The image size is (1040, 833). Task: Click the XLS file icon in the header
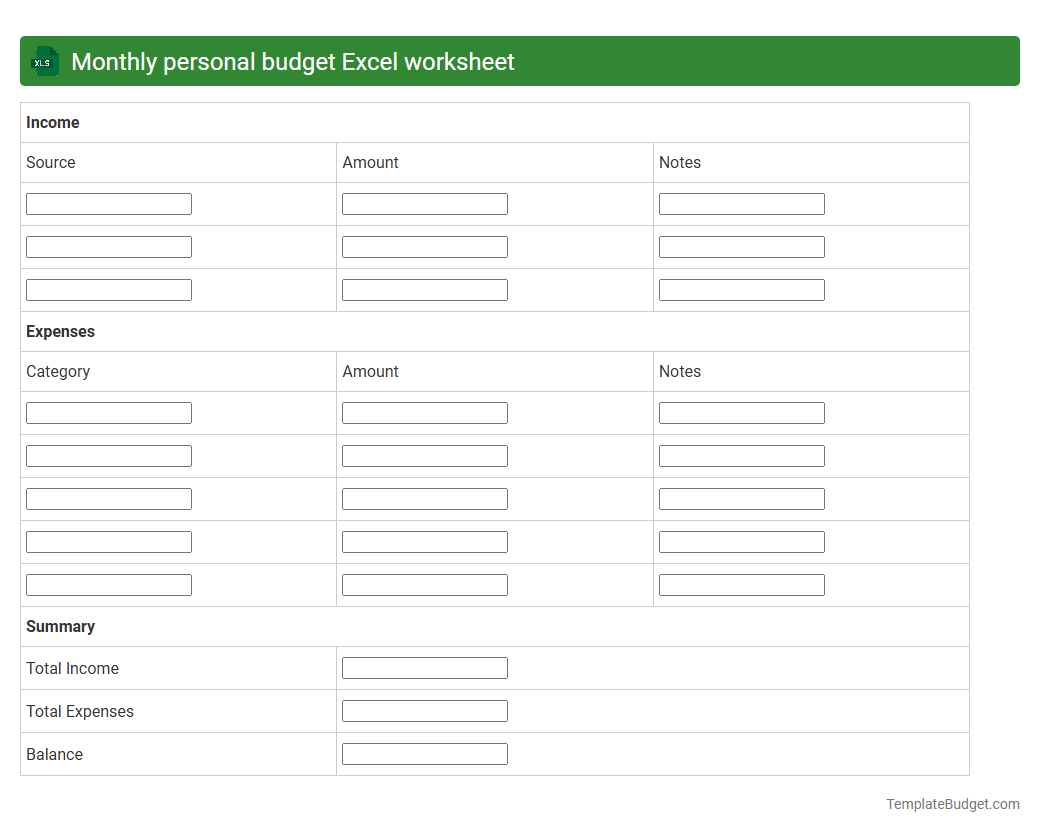pos(44,61)
